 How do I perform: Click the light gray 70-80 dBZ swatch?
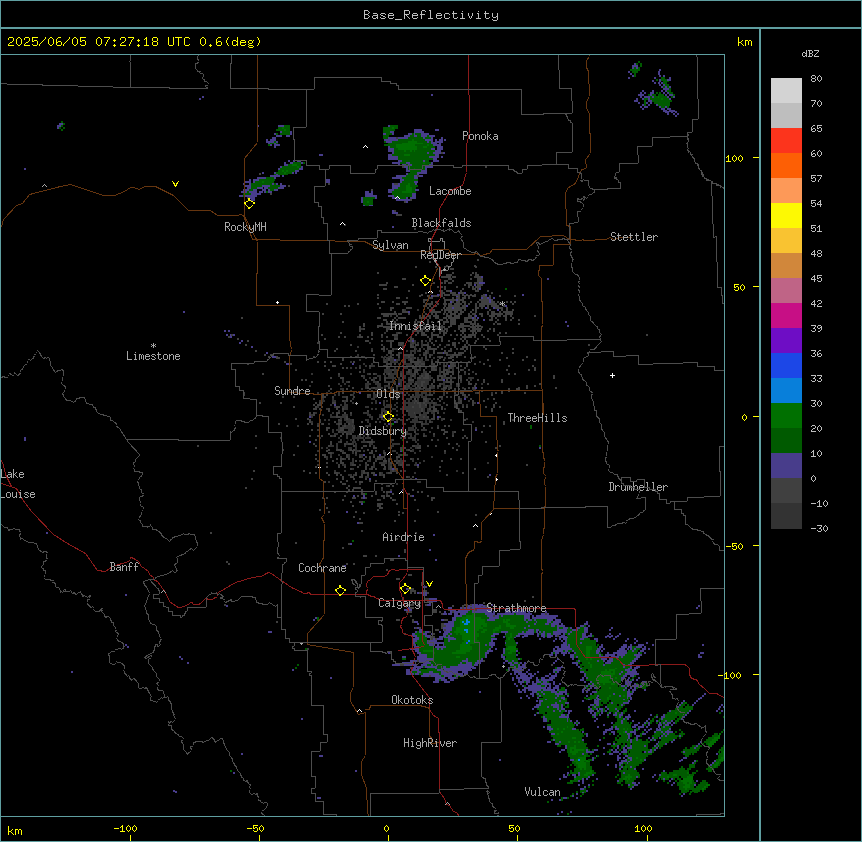[x=786, y=91]
